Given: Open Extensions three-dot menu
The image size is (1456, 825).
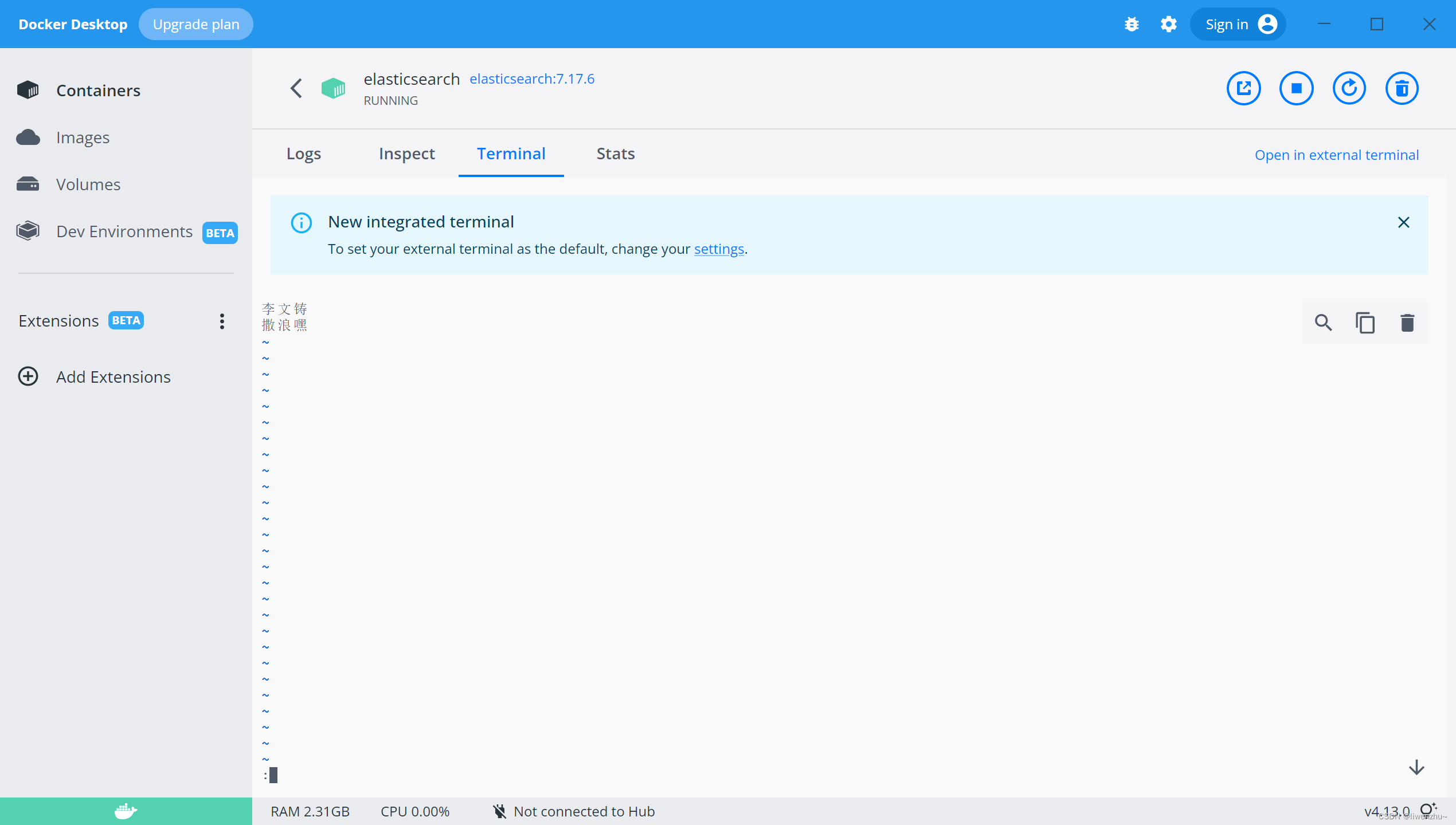Looking at the screenshot, I should (222, 321).
